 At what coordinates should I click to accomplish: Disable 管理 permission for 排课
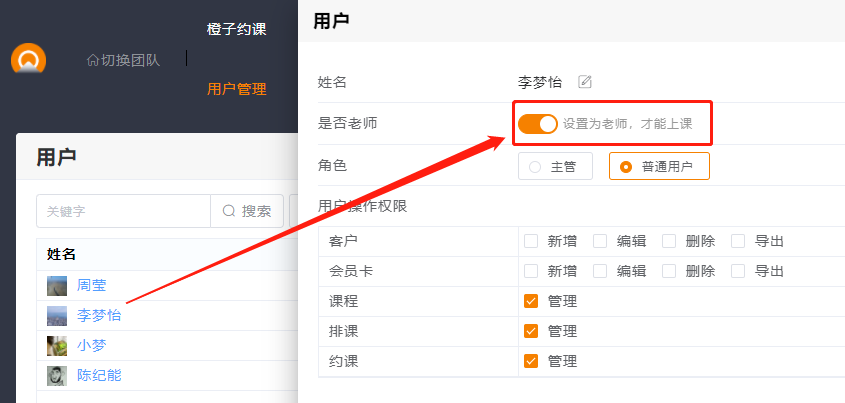531,331
